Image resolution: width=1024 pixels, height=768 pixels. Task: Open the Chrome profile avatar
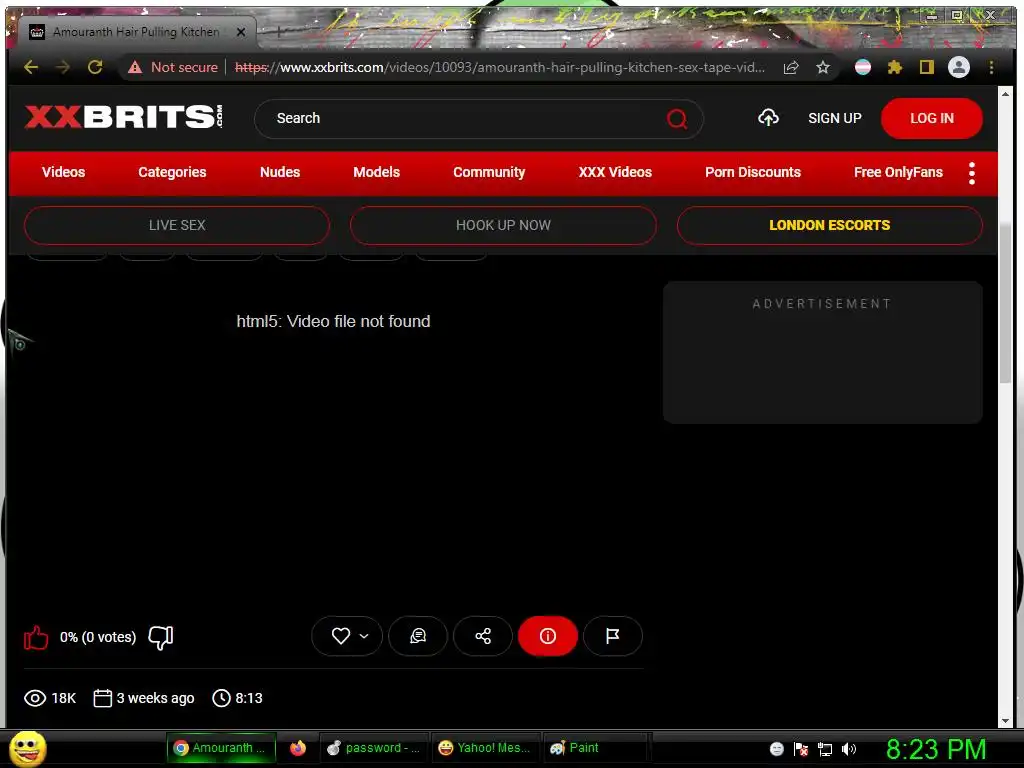(x=959, y=67)
